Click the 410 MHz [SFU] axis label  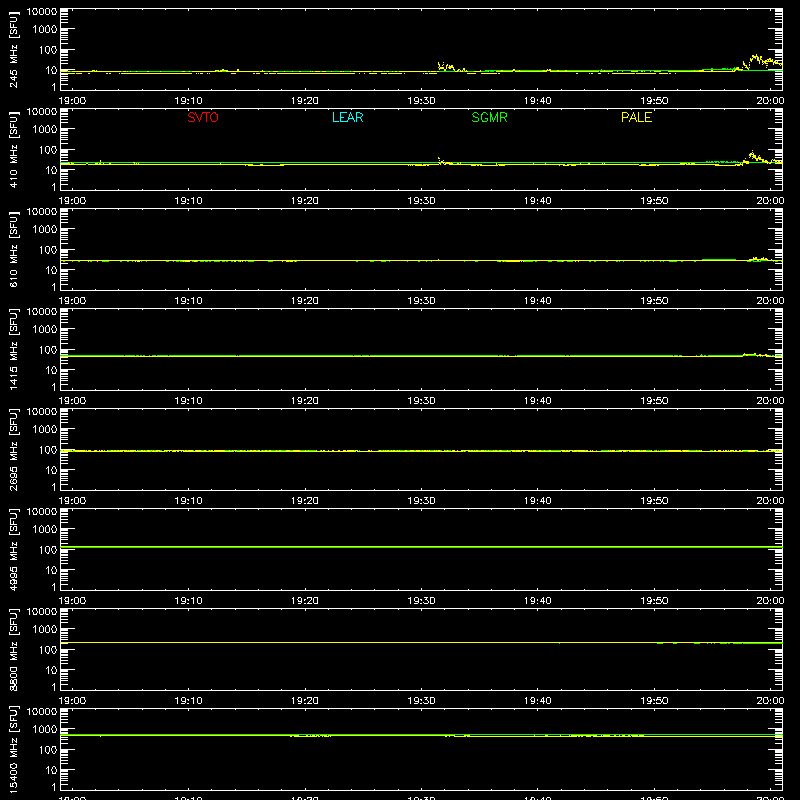pyautogui.click(x=13, y=149)
